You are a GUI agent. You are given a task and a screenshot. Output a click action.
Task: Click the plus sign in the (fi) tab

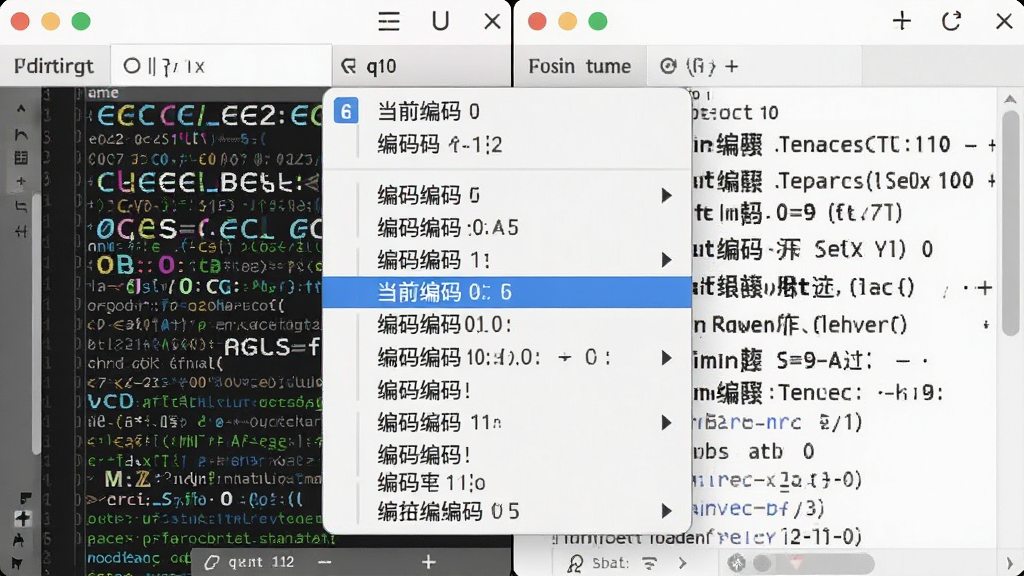point(732,66)
